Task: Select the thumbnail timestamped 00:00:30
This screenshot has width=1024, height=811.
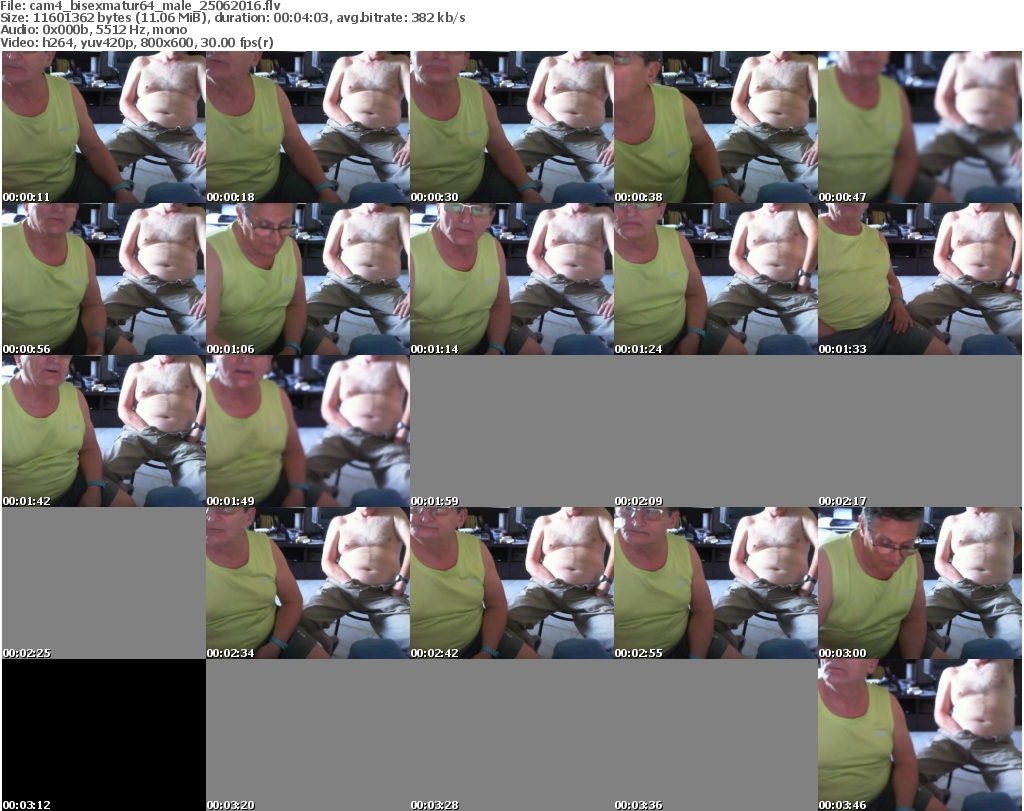Action: [512, 127]
